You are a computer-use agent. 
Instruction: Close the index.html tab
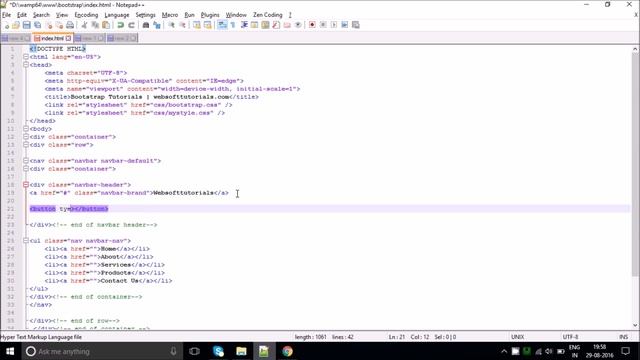(x=69, y=38)
